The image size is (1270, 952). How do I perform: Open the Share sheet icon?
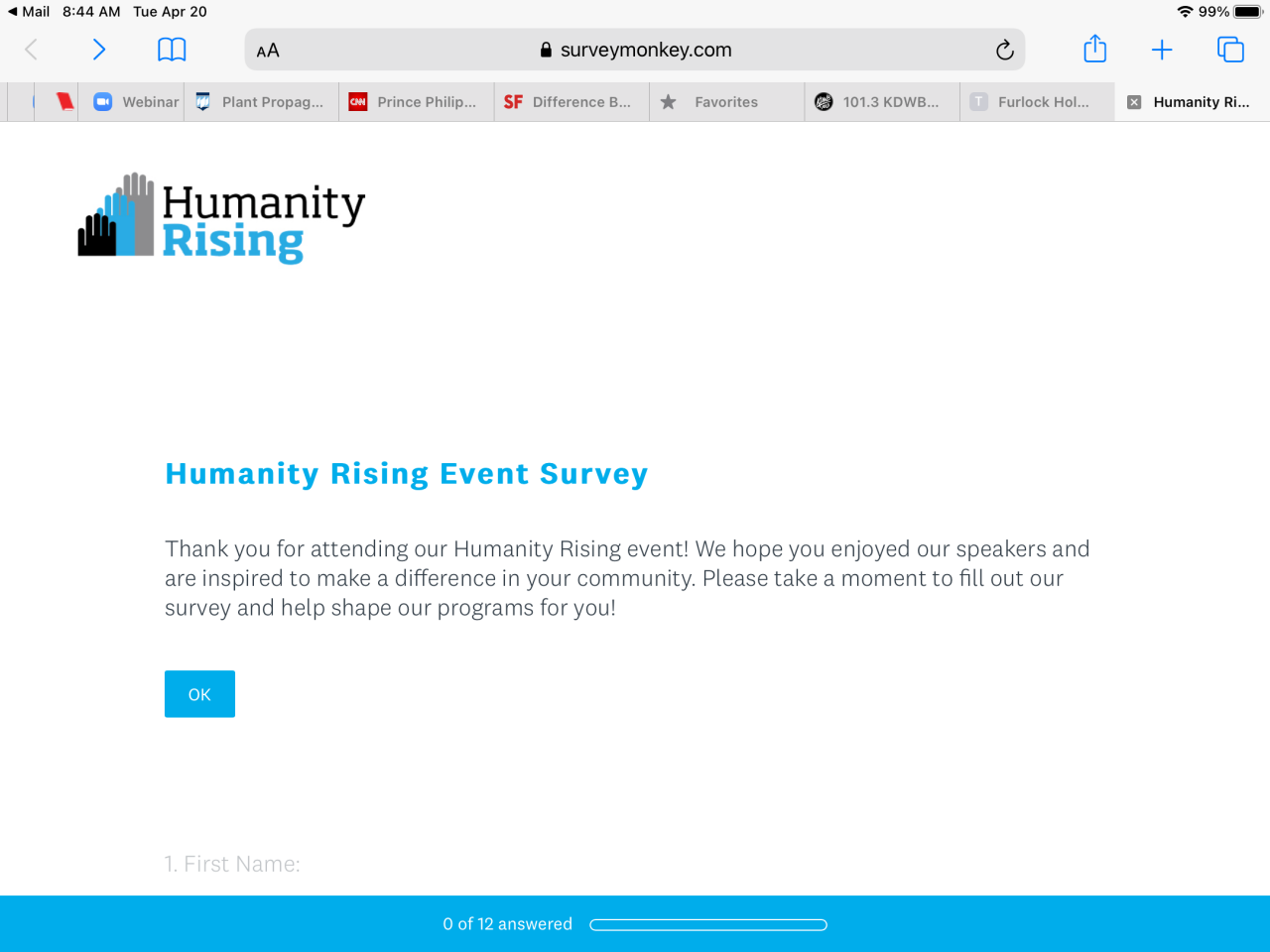click(1094, 49)
